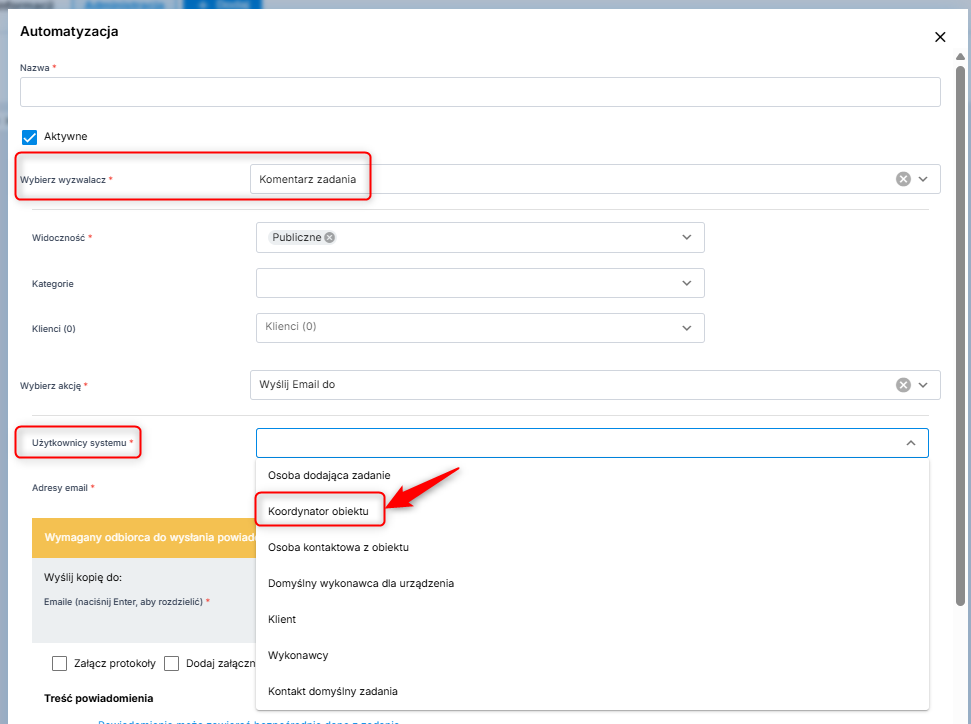The width and height of the screenshot is (971, 724).
Task: Open the Widoczność dropdown chevron
Action: click(687, 238)
